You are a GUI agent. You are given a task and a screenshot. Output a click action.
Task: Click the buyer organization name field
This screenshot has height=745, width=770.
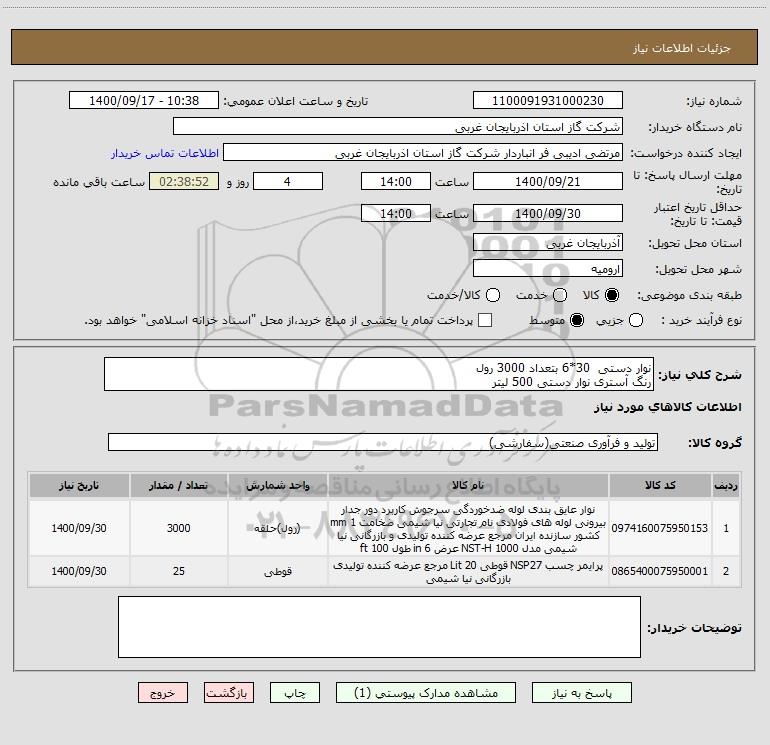click(x=398, y=127)
